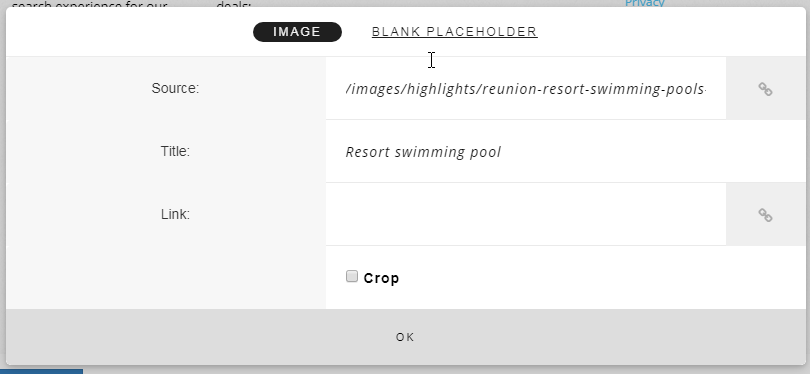
Task: Switch to the Image tab
Action: pos(297,32)
